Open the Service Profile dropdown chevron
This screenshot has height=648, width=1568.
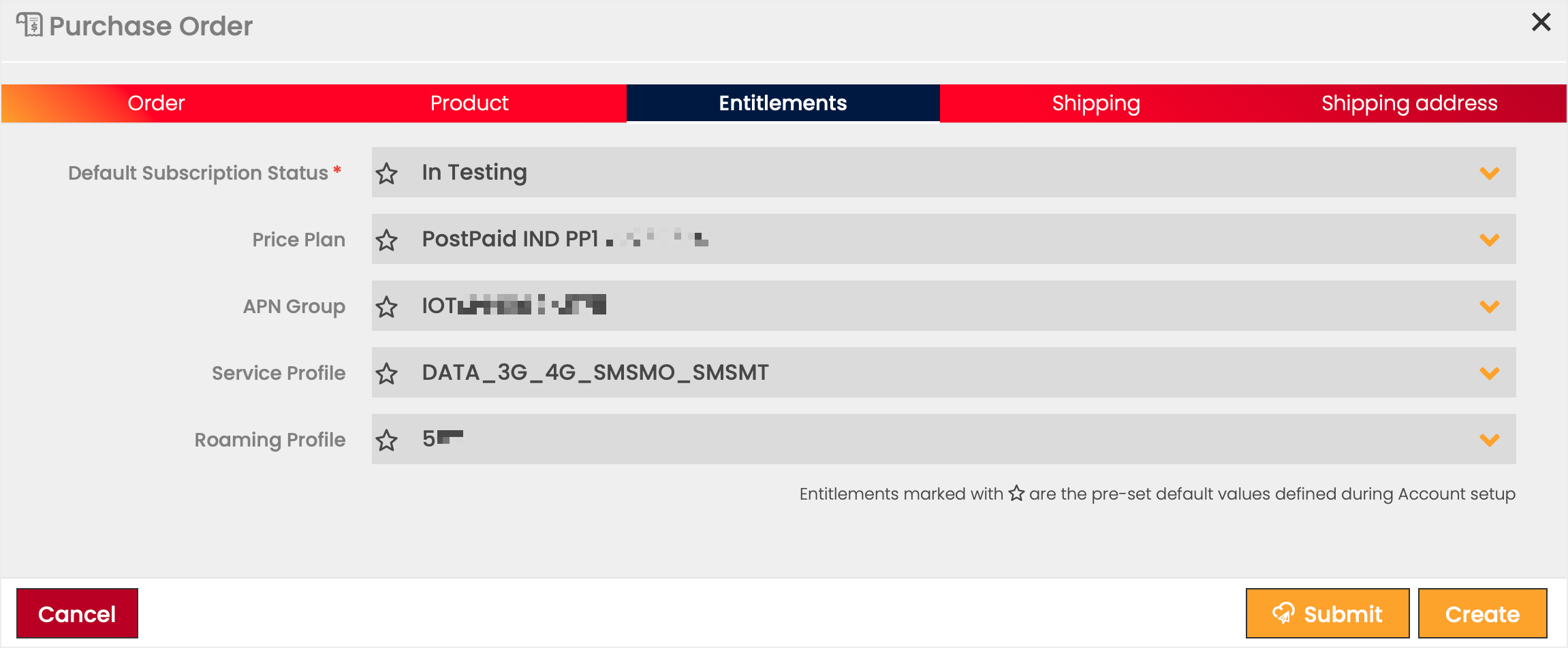(x=1490, y=373)
